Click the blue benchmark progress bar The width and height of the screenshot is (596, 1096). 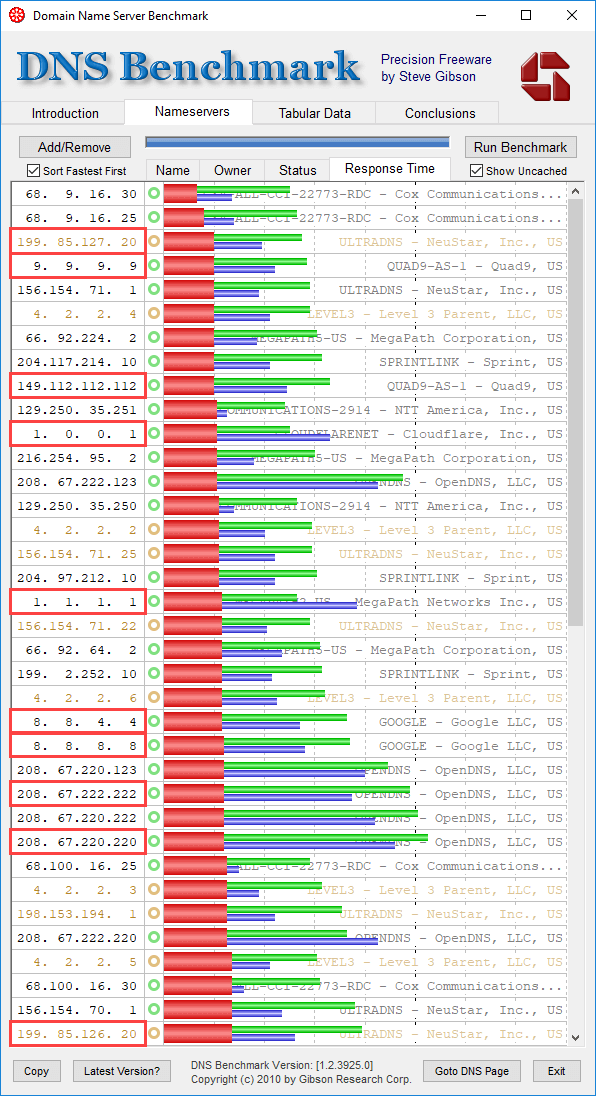(298, 143)
